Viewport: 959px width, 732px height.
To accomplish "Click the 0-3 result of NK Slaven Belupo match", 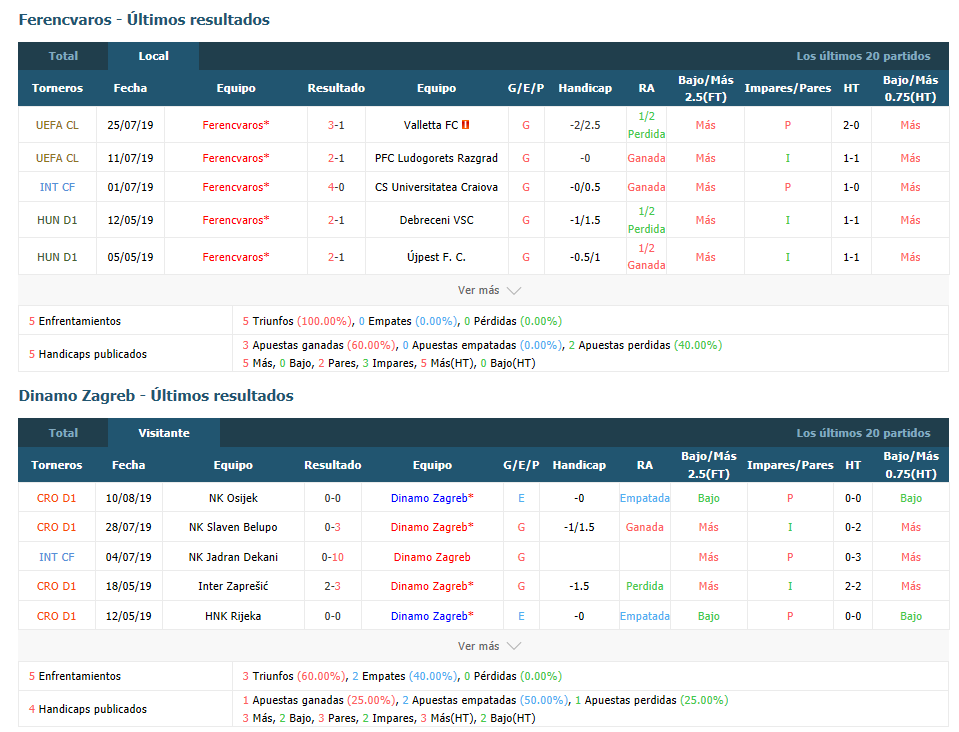I will tap(333, 527).
